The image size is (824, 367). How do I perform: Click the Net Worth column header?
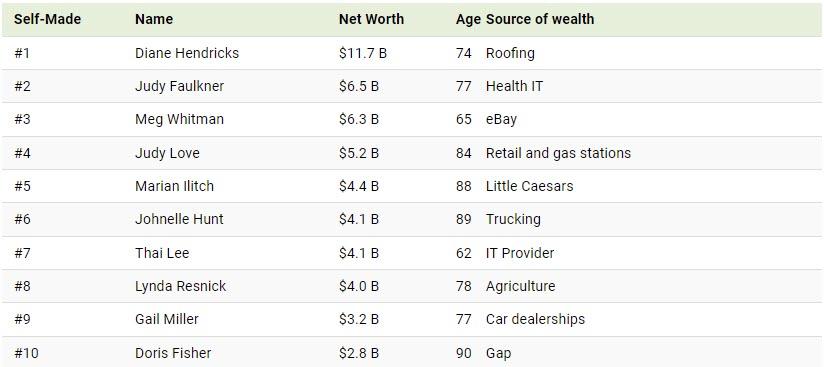(x=371, y=19)
